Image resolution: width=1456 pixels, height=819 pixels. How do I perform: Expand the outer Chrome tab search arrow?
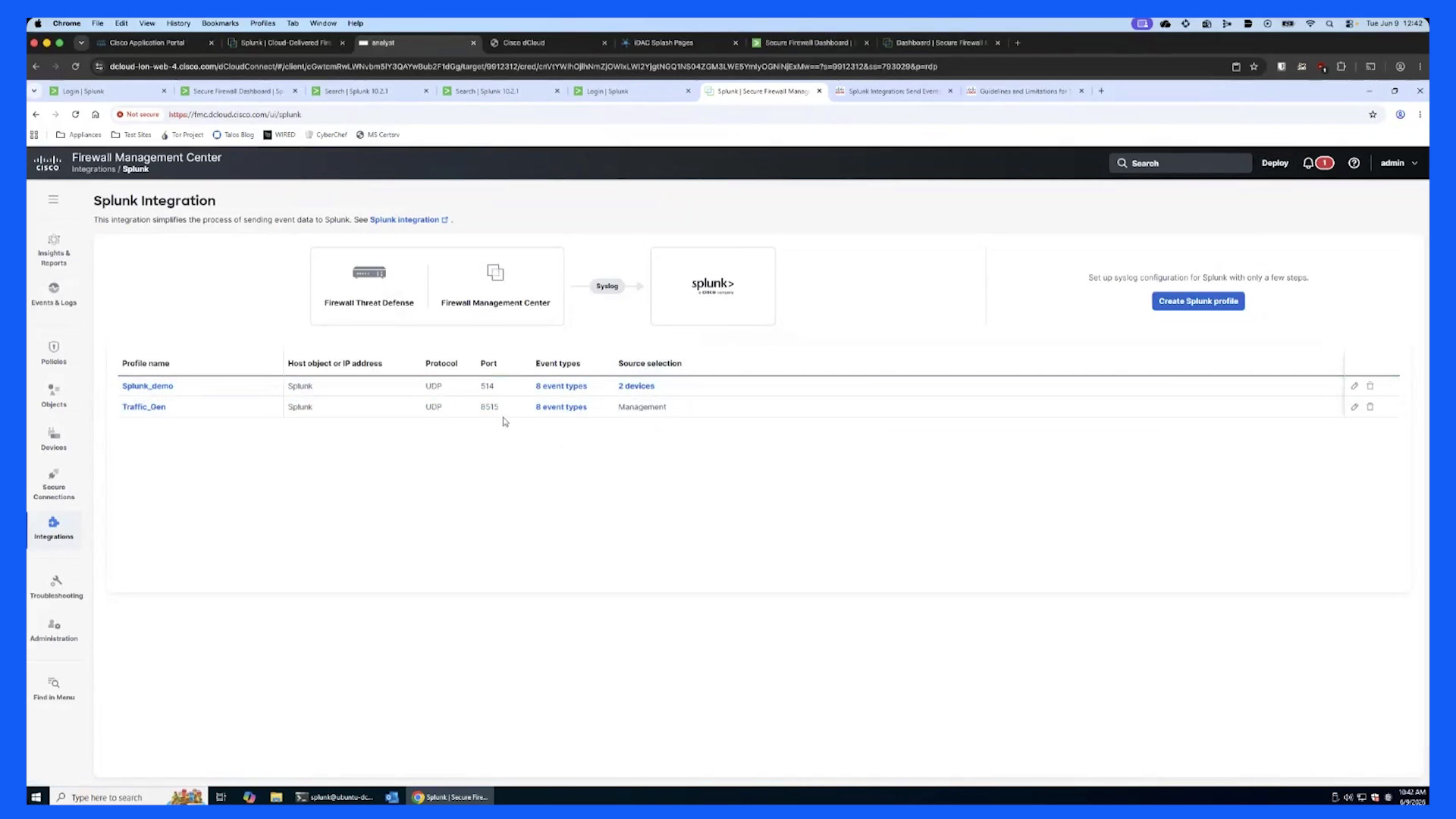pyautogui.click(x=81, y=43)
